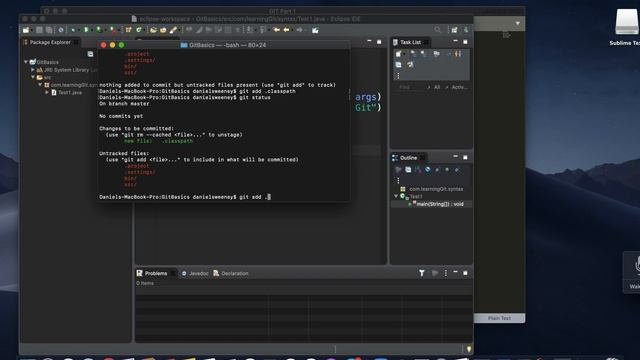Open the New Task dropdown arrow
Screen dimensions: 640x360
tap(404, 54)
